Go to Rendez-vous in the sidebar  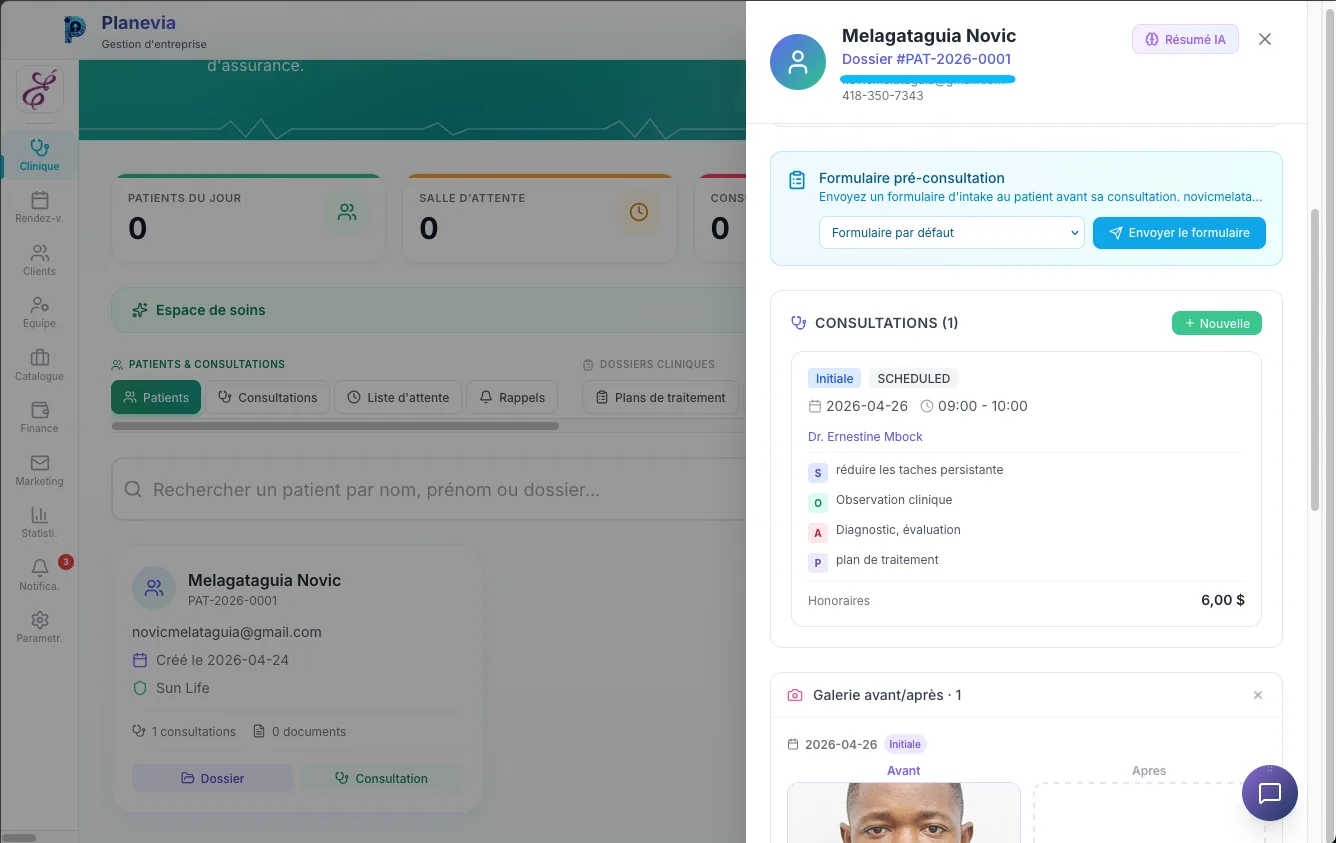(x=39, y=208)
